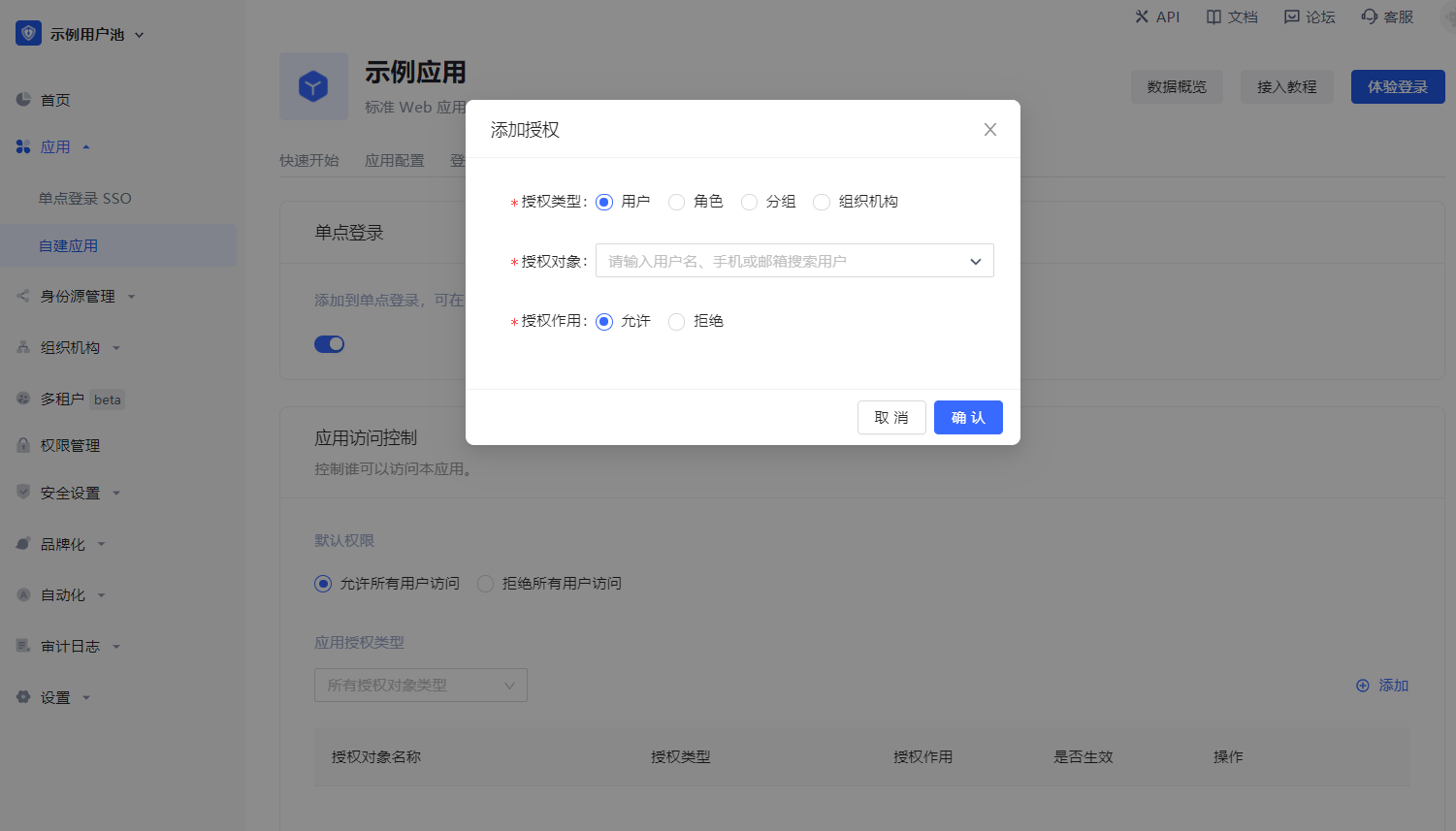Click the API icon in top bar
Image resolution: width=1456 pixels, height=831 pixels.
click(1142, 16)
